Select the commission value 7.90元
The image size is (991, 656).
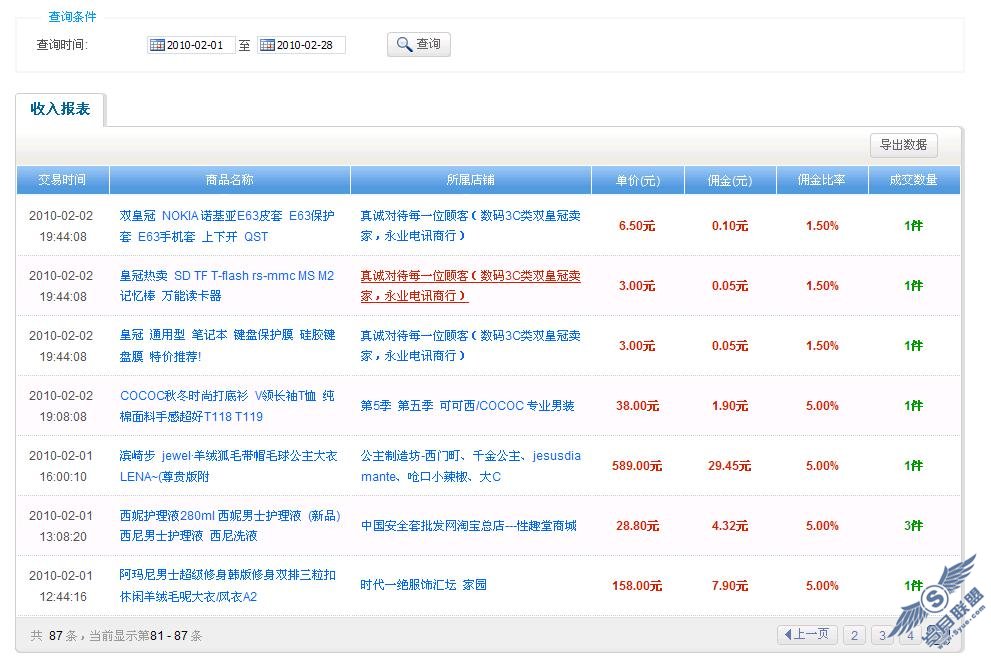tap(730, 586)
